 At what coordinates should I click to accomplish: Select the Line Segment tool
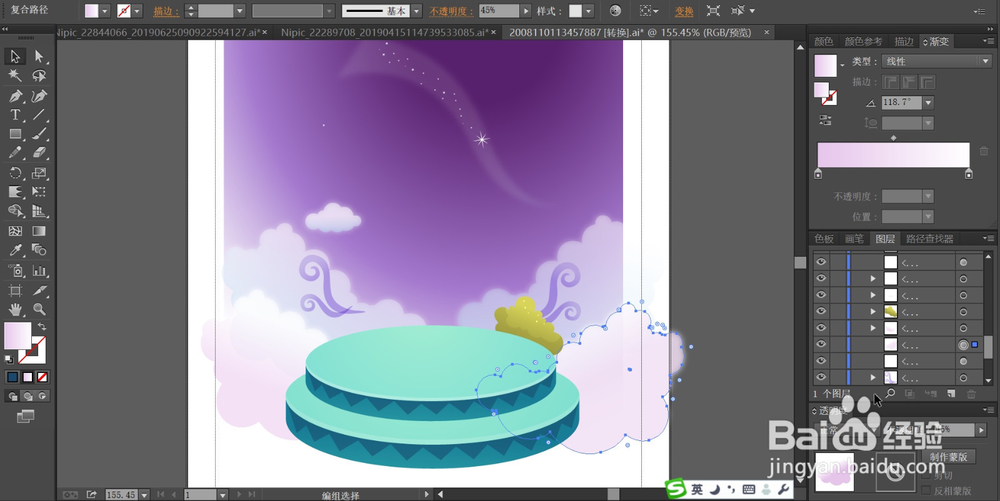tap(39, 115)
